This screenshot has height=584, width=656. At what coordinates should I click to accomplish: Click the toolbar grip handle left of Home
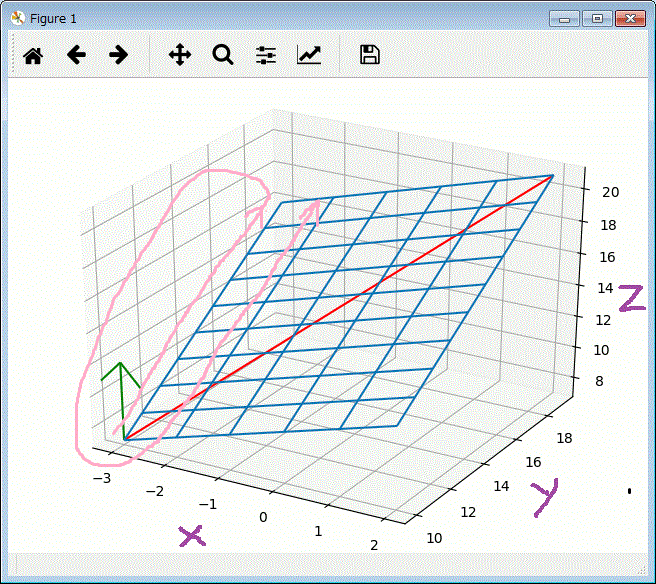point(13,55)
